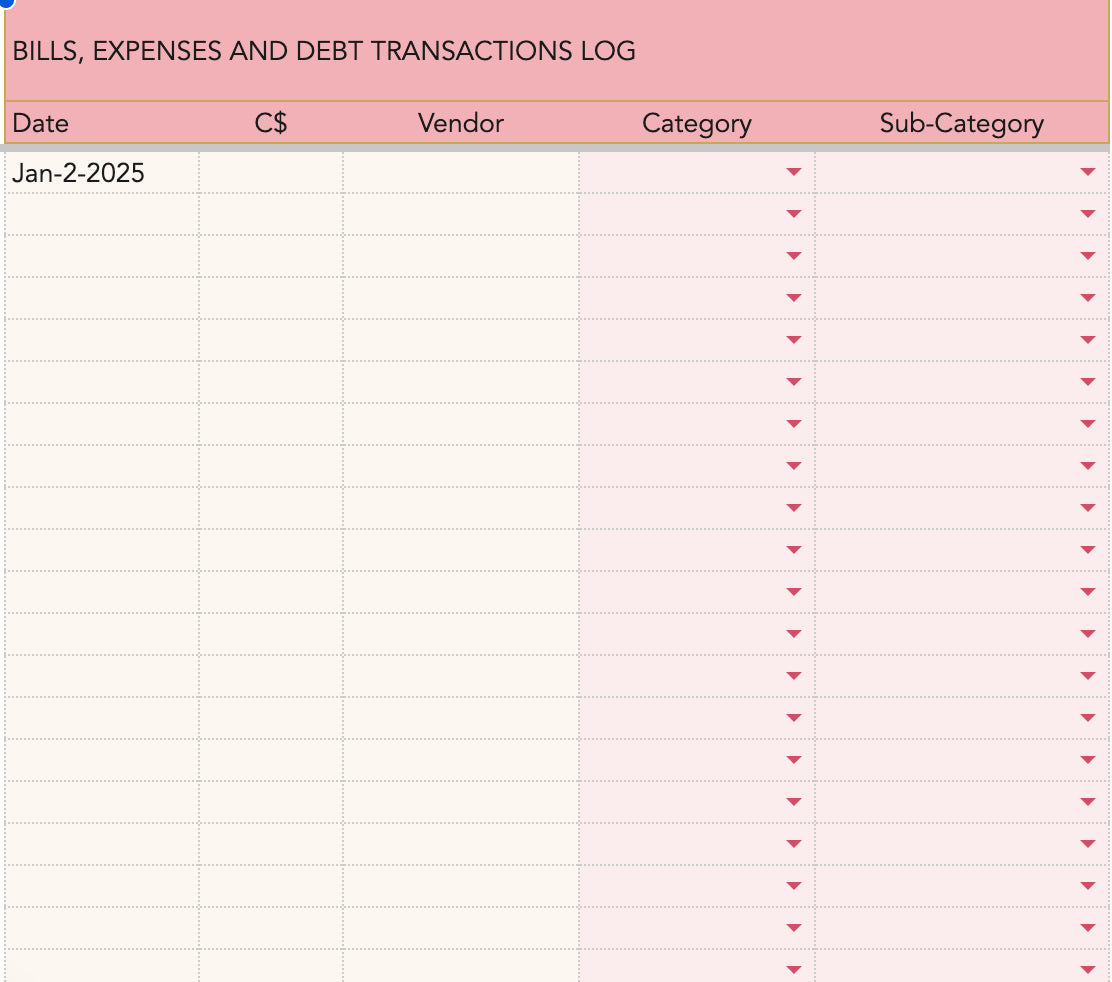The width and height of the screenshot is (1112, 982).
Task: Click the Category column header
Action: click(697, 123)
